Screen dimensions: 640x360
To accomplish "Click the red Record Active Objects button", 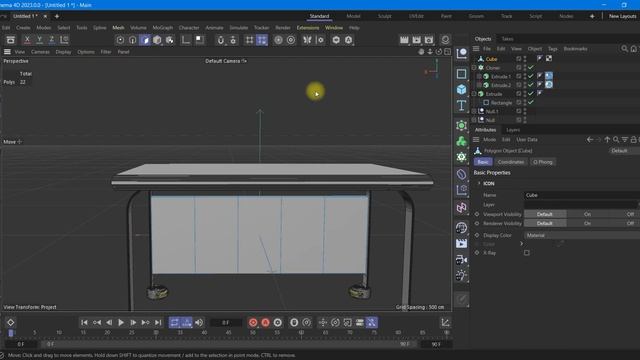I will 253,322.
